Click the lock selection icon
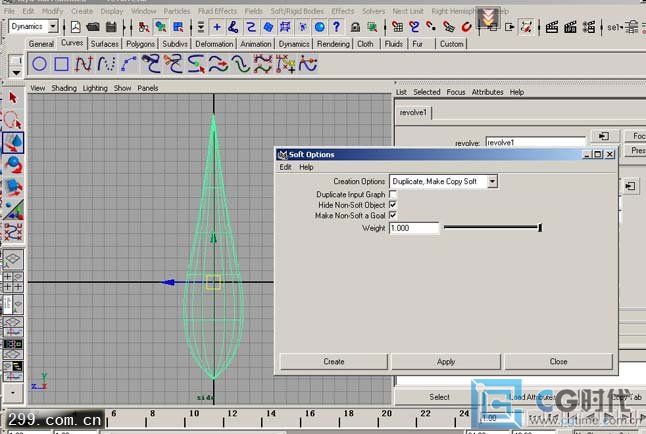 (x=355, y=27)
